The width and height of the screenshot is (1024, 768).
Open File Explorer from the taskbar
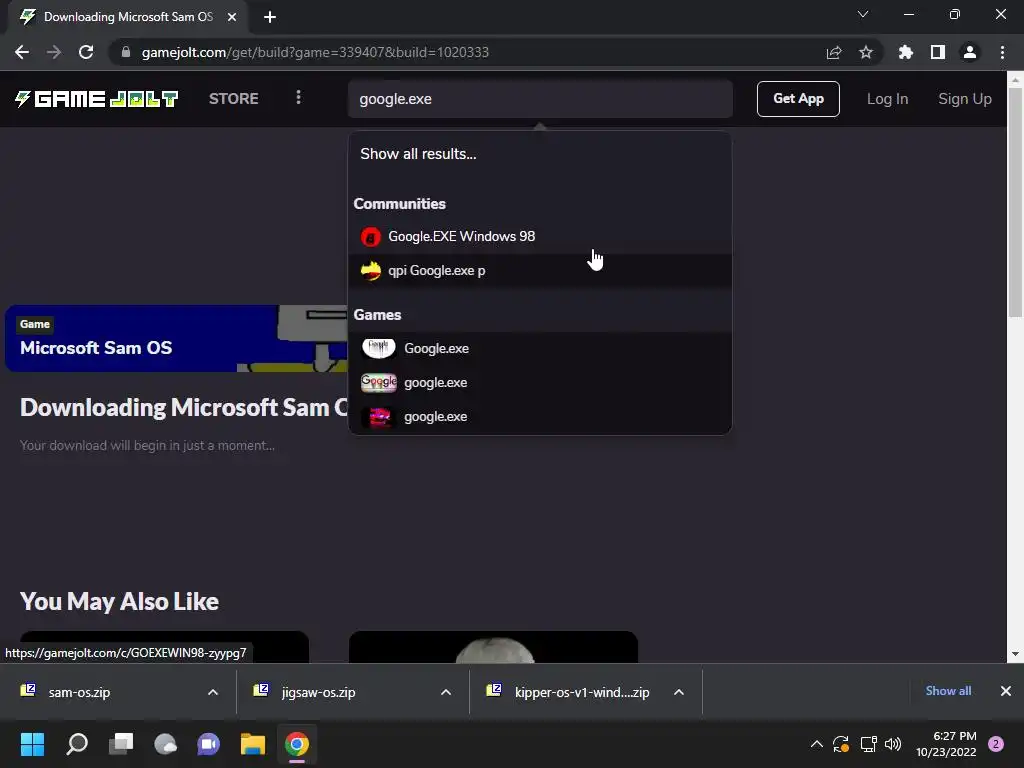(253, 744)
